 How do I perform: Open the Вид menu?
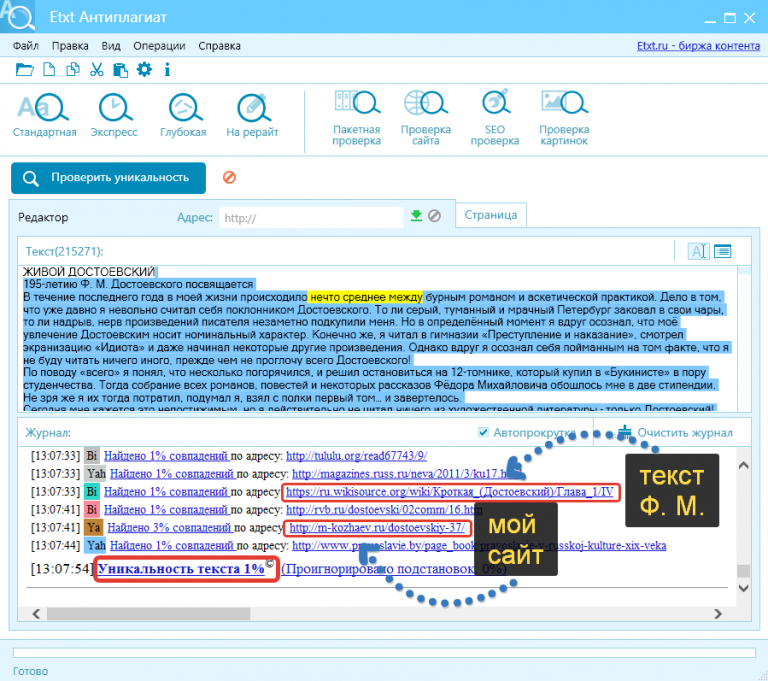coord(111,46)
